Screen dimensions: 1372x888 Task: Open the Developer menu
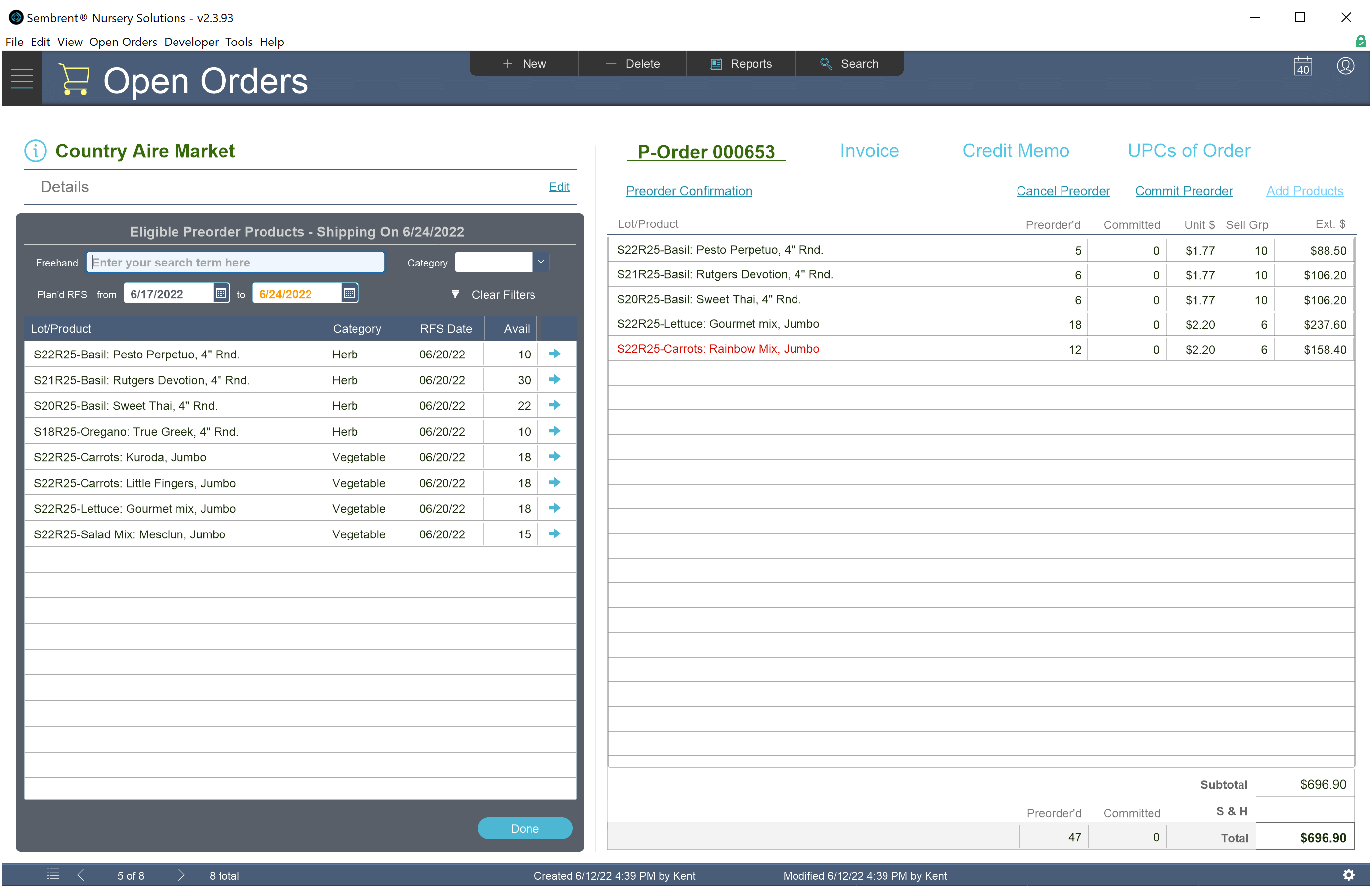(191, 42)
